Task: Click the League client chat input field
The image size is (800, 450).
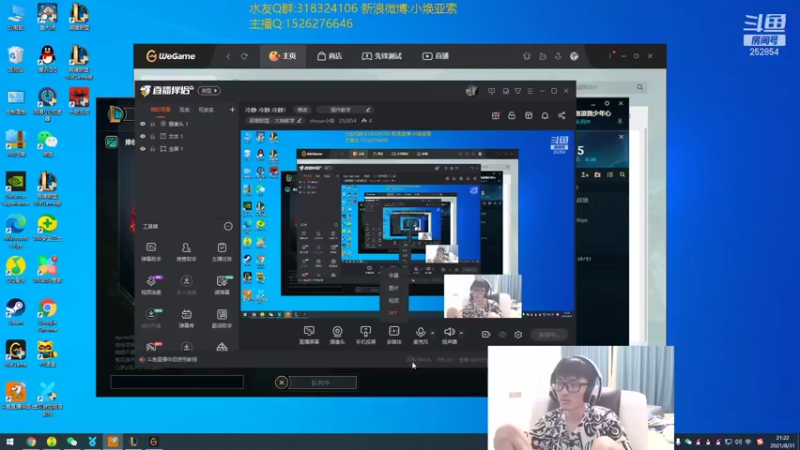Action: tap(177, 382)
